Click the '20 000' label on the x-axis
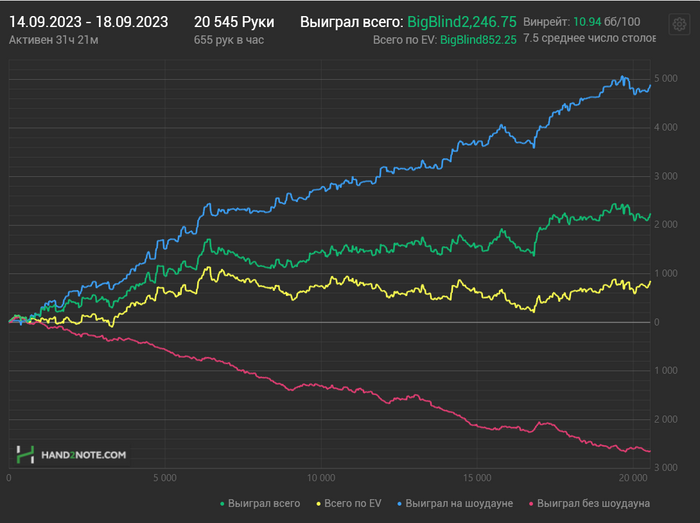This screenshot has width=700, height=523. tap(633, 478)
